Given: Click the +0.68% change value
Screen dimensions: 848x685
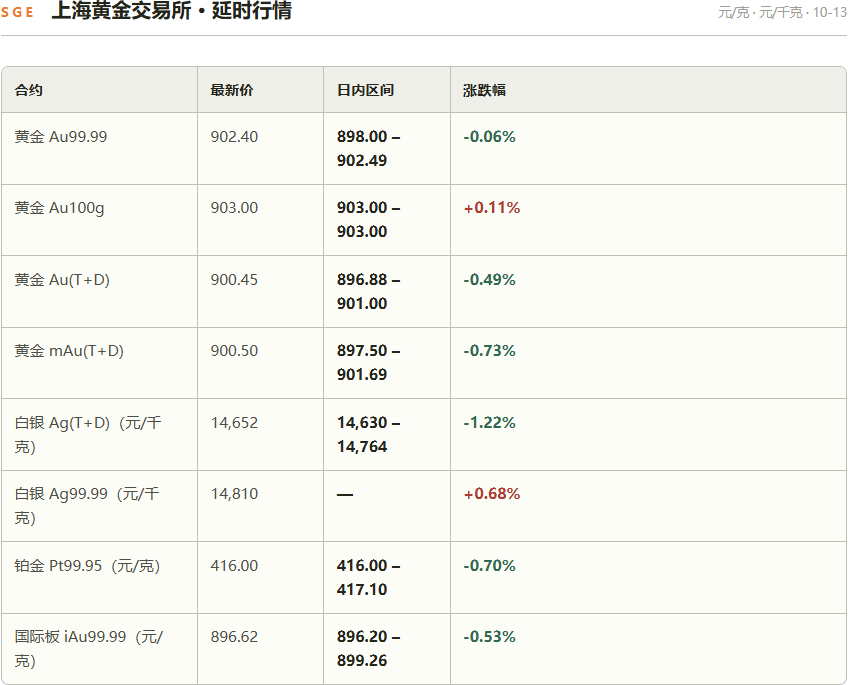Looking at the screenshot, I should [492, 494].
